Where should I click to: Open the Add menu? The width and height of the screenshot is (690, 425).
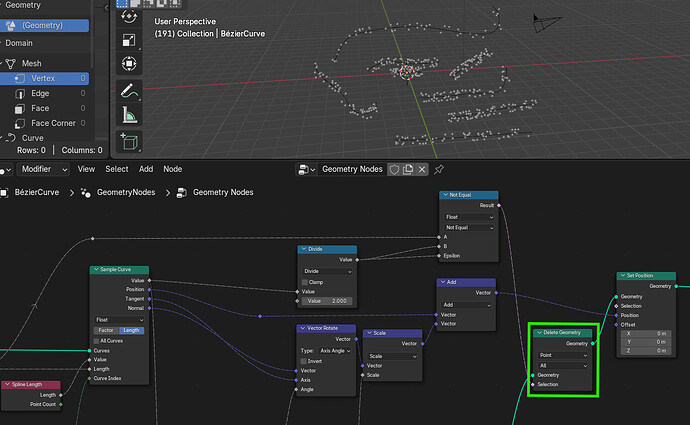click(146, 169)
